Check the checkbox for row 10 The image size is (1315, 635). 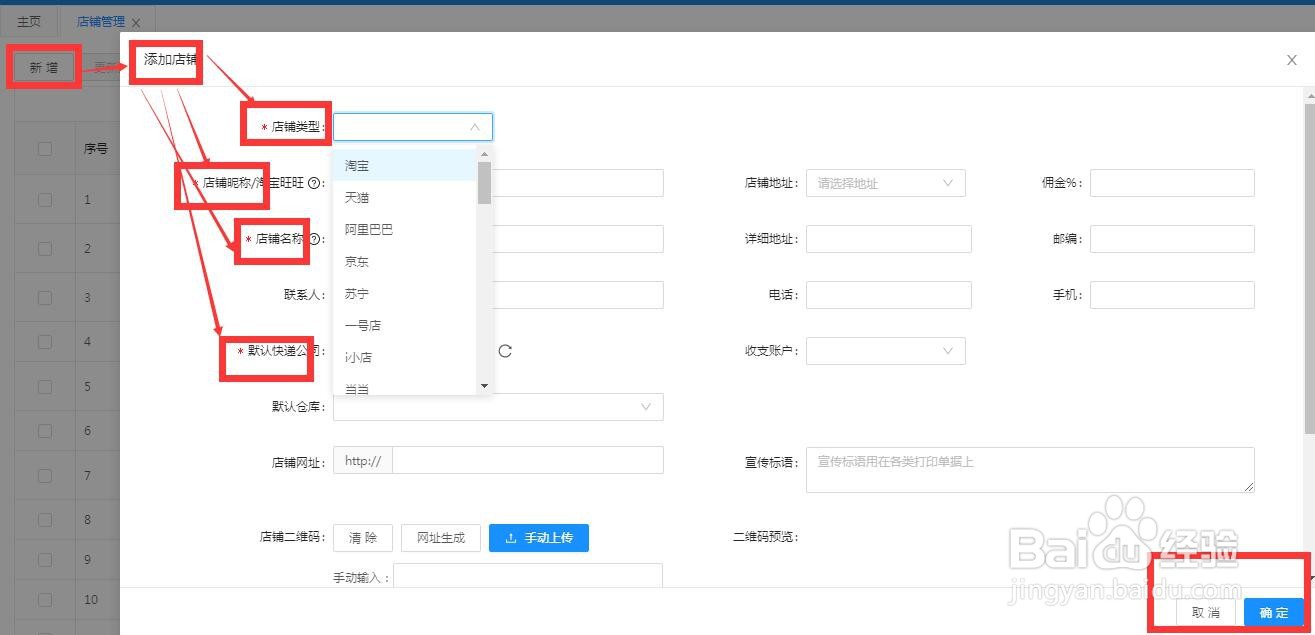point(45,600)
